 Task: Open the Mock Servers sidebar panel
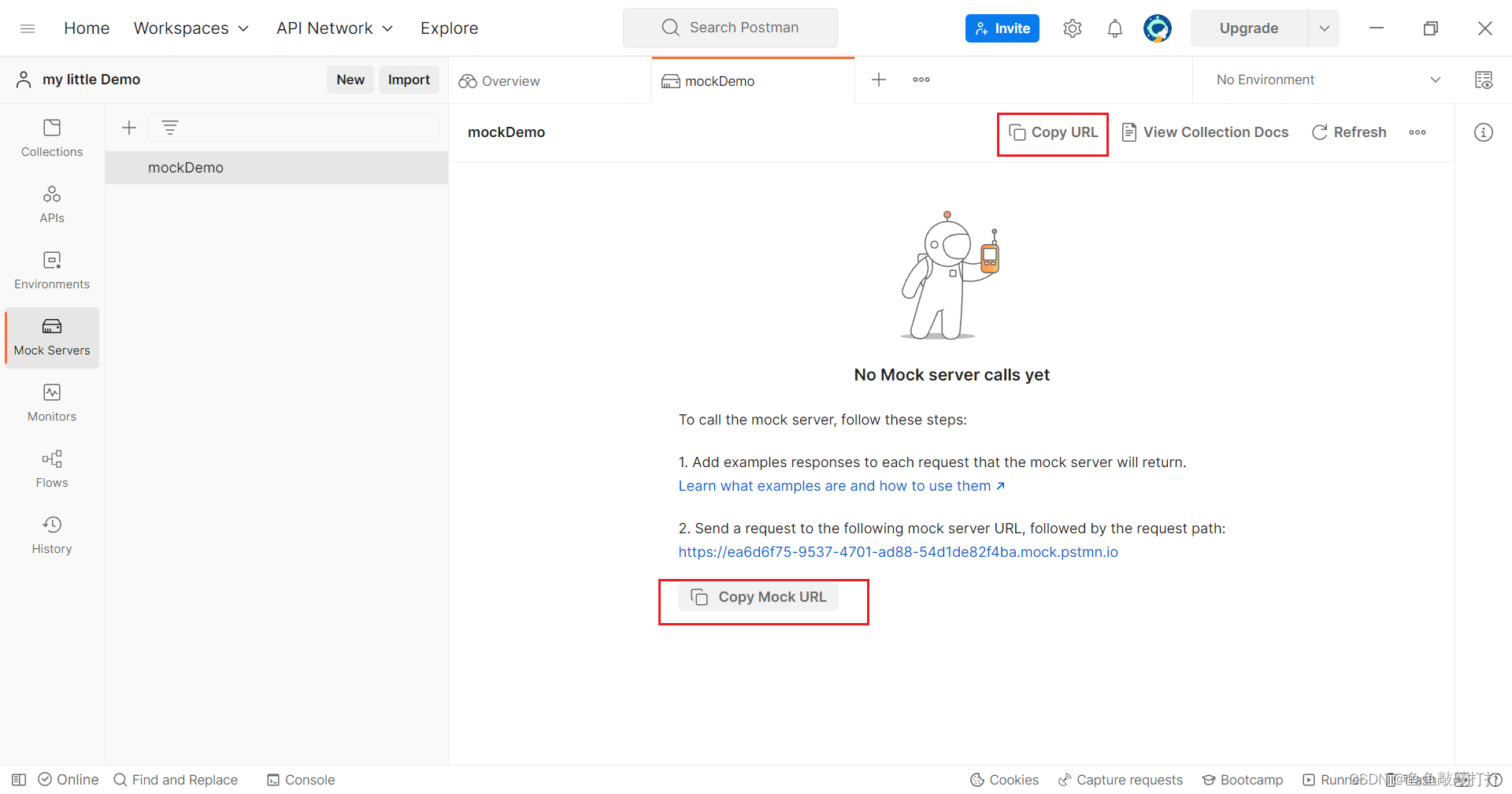(51, 337)
